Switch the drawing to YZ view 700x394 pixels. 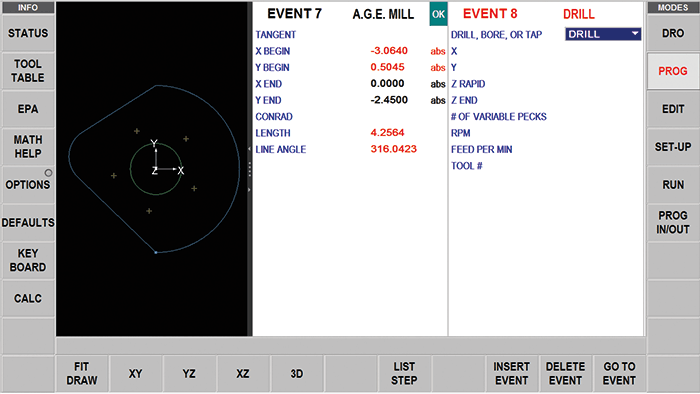point(189,374)
